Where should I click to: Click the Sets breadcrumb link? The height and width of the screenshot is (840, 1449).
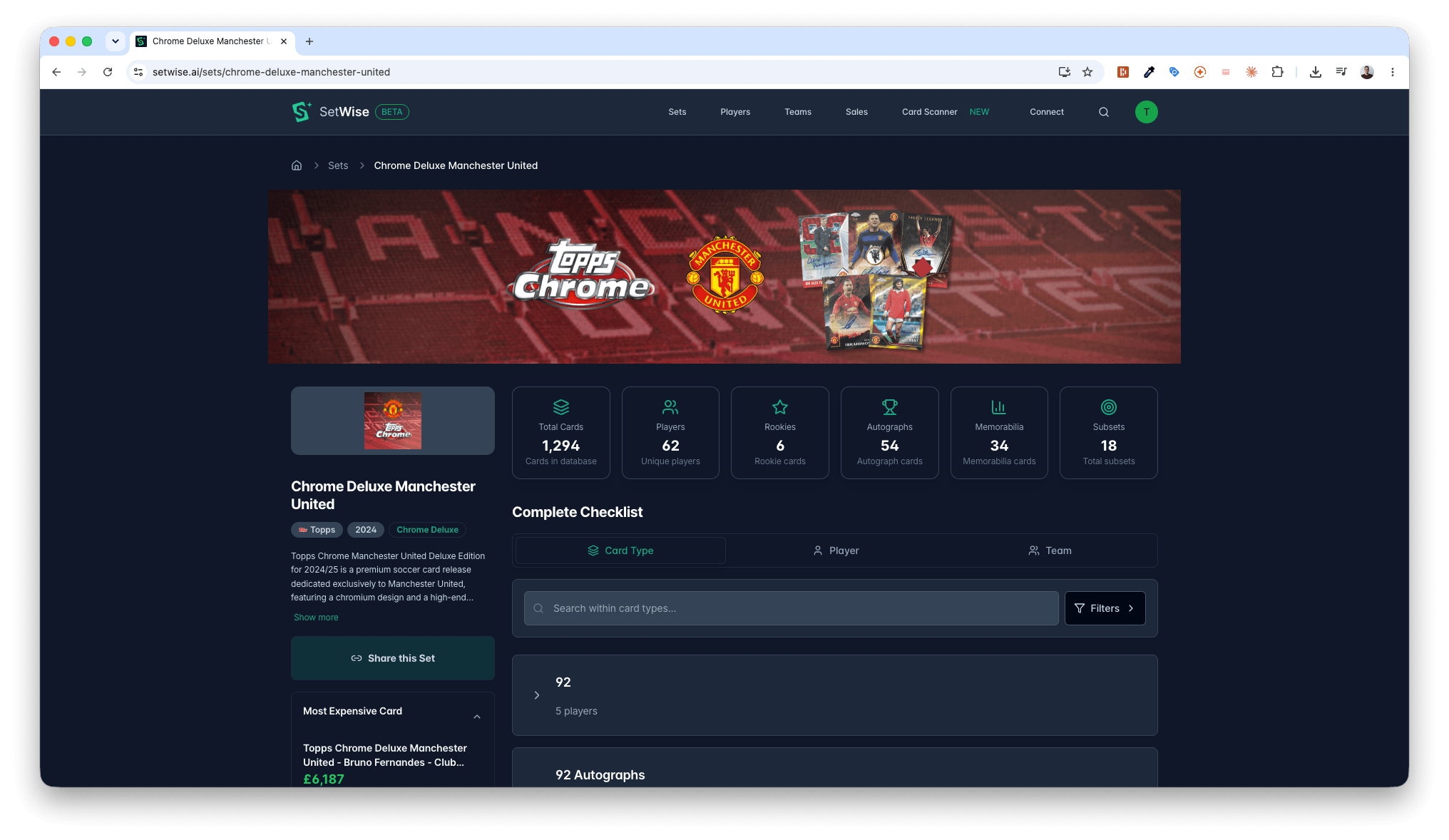pos(338,165)
